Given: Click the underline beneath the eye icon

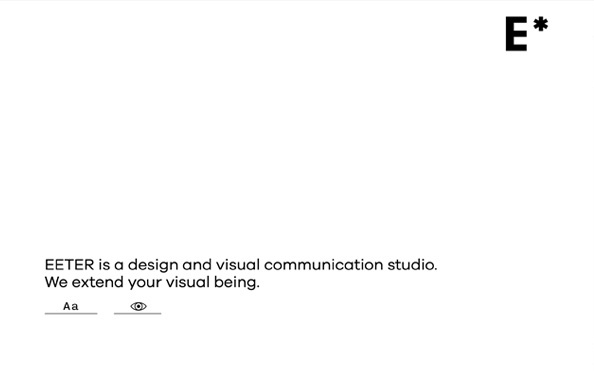Looking at the screenshot, I should pos(138,313).
